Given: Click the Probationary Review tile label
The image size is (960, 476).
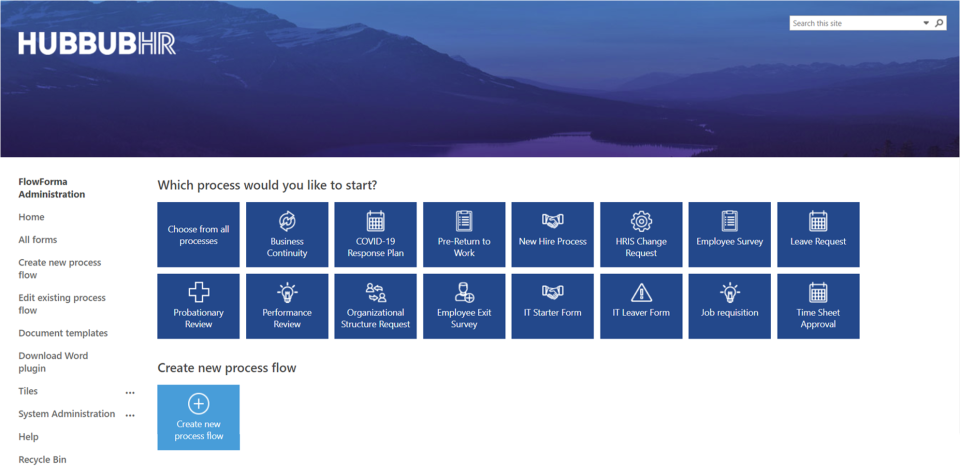Looking at the screenshot, I should 198,319.
